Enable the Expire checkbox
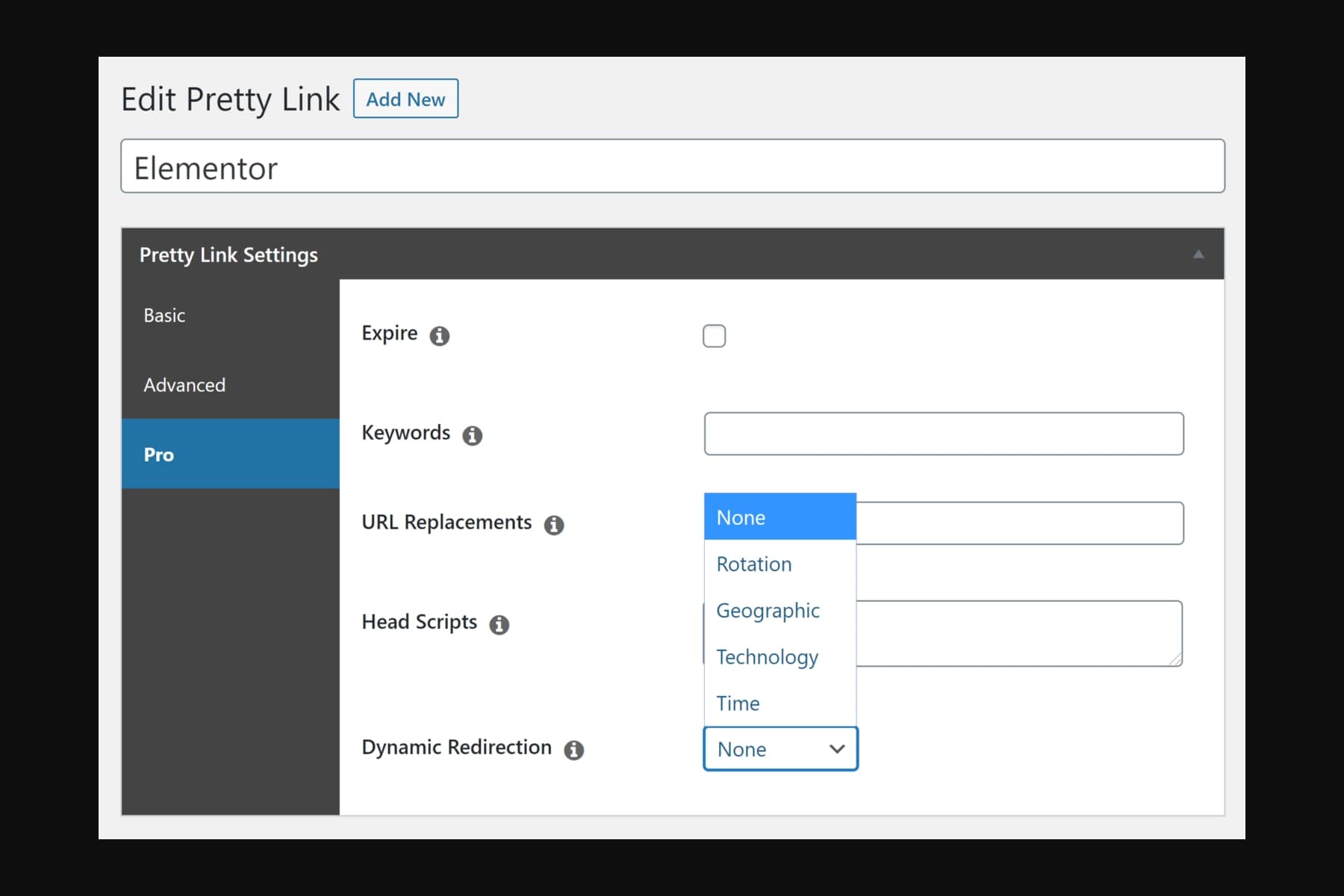1344x896 pixels. point(714,336)
